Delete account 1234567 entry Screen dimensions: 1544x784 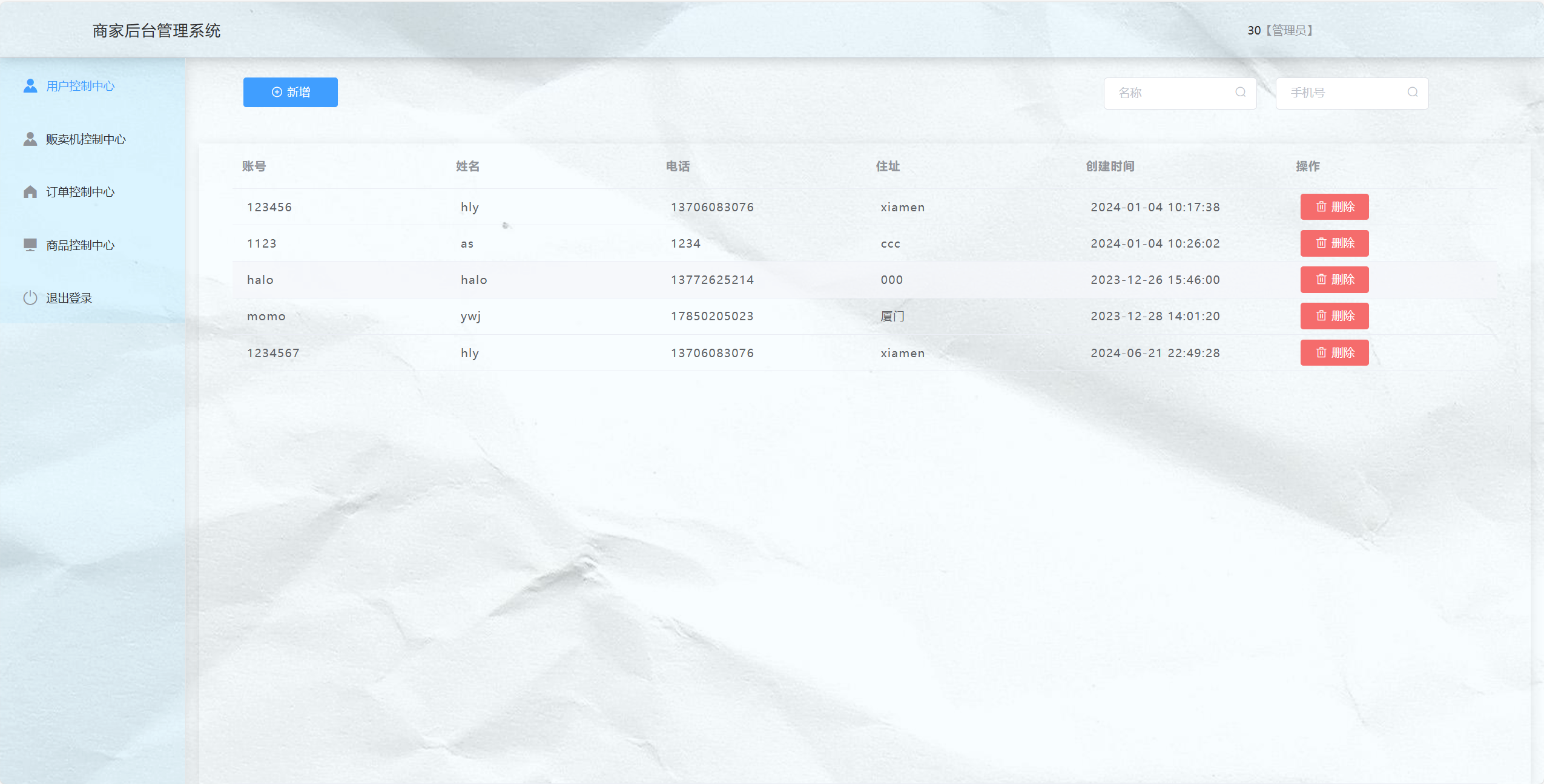click(1334, 353)
